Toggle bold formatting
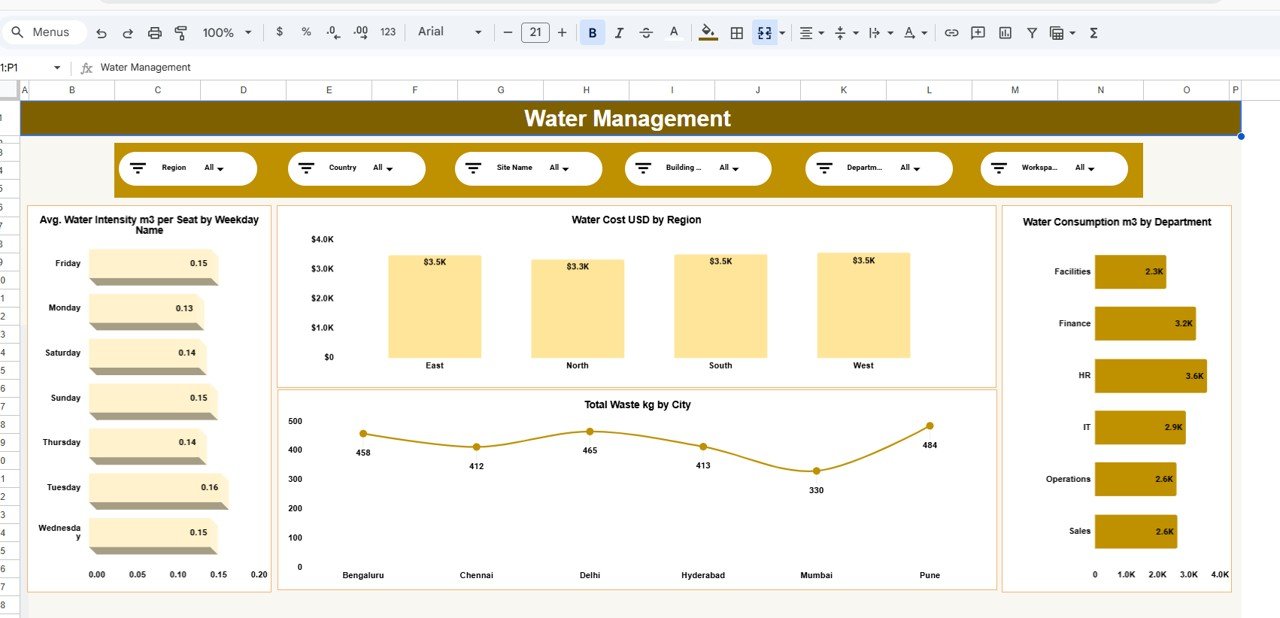Screen dimensions: 1280x618 (x=592, y=32)
